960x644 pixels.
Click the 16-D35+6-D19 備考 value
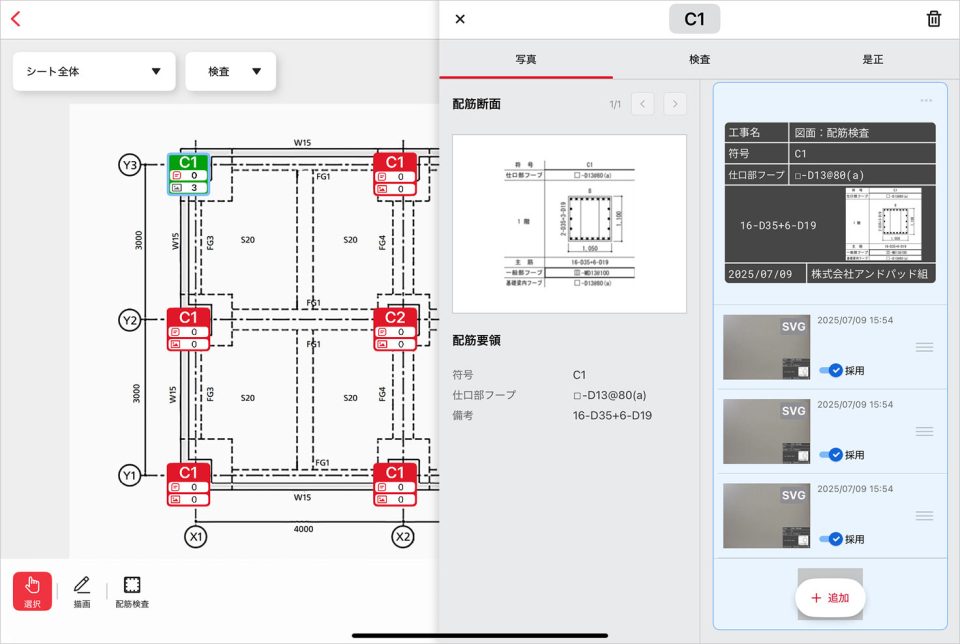pyautogui.click(x=612, y=415)
